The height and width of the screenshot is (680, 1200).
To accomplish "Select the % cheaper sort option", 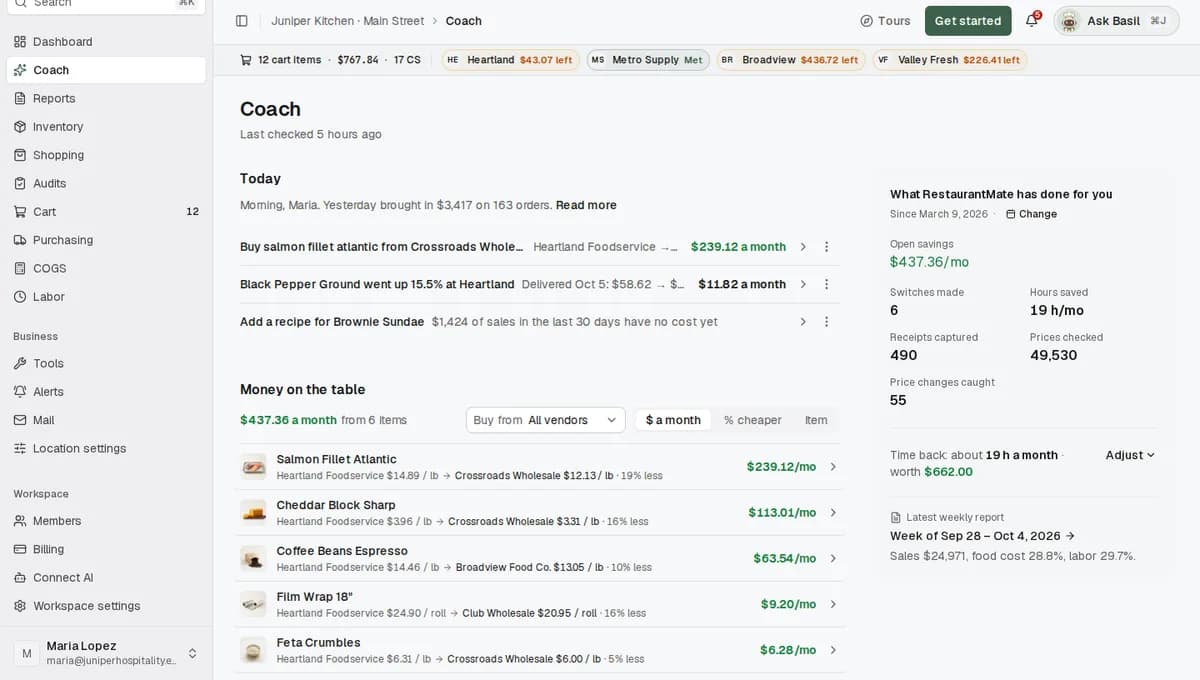I will coord(752,420).
